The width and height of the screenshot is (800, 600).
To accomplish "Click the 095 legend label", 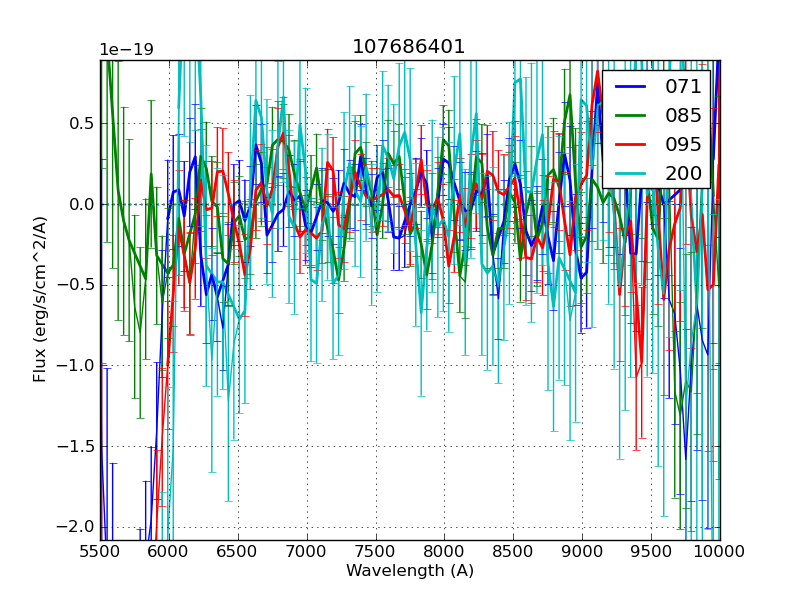I will pyautogui.click(x=683, y=145).
